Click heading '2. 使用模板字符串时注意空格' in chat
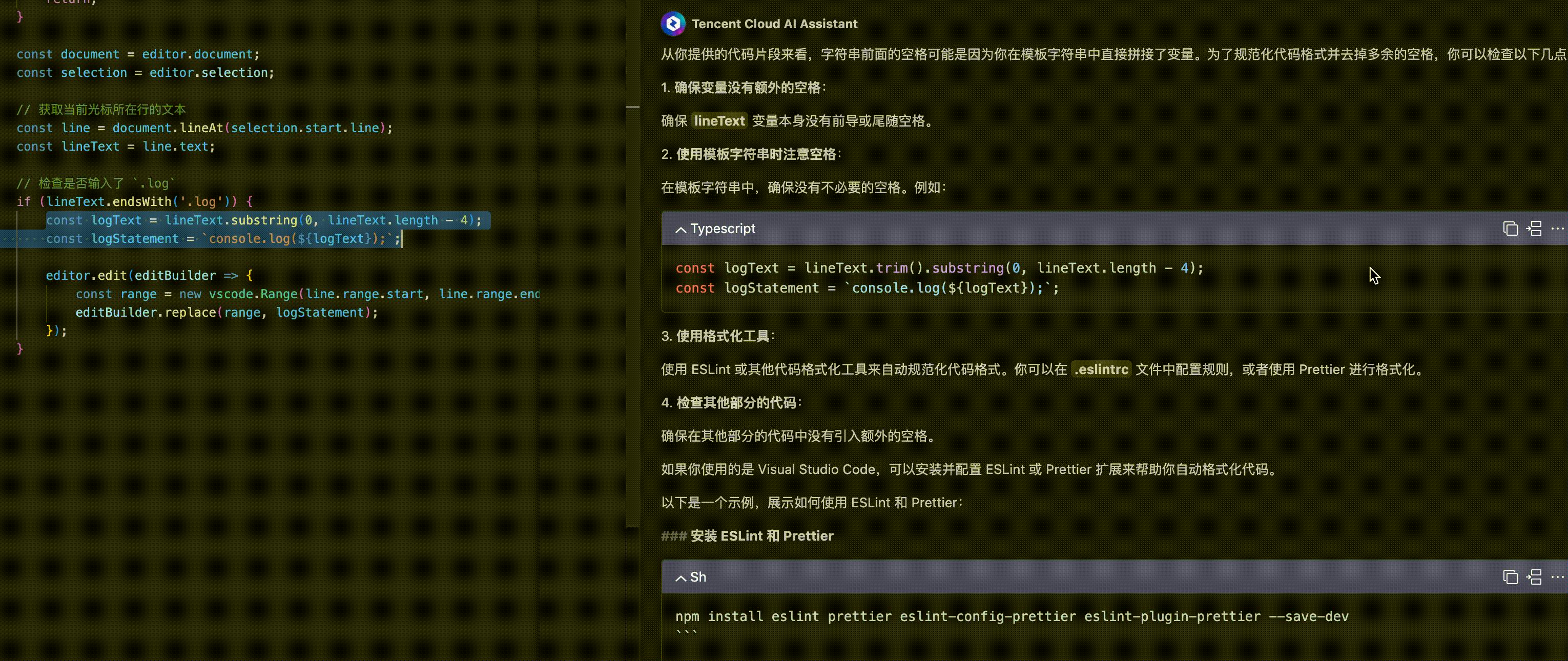 pos(751,154)
